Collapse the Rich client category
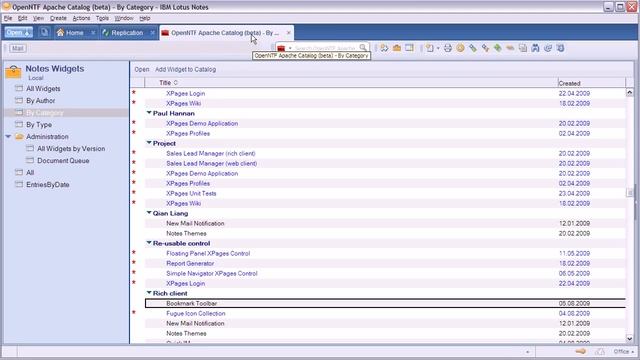Screen dimensions: 640x360 (149, 293)
